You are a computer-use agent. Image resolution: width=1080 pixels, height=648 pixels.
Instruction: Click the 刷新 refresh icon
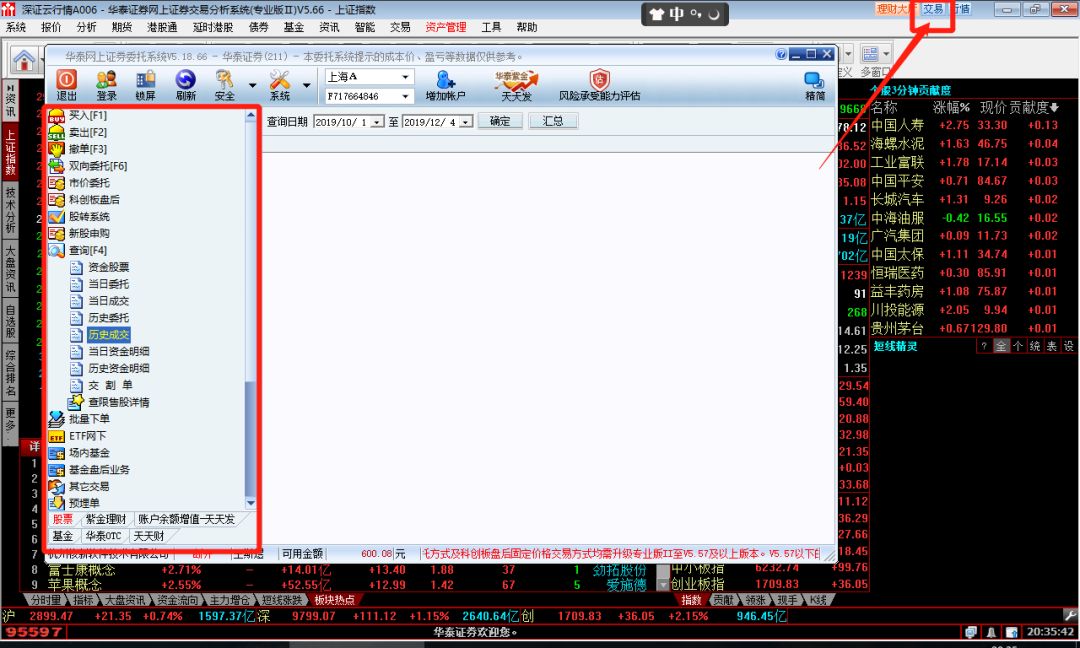click(x=185, y=80)
